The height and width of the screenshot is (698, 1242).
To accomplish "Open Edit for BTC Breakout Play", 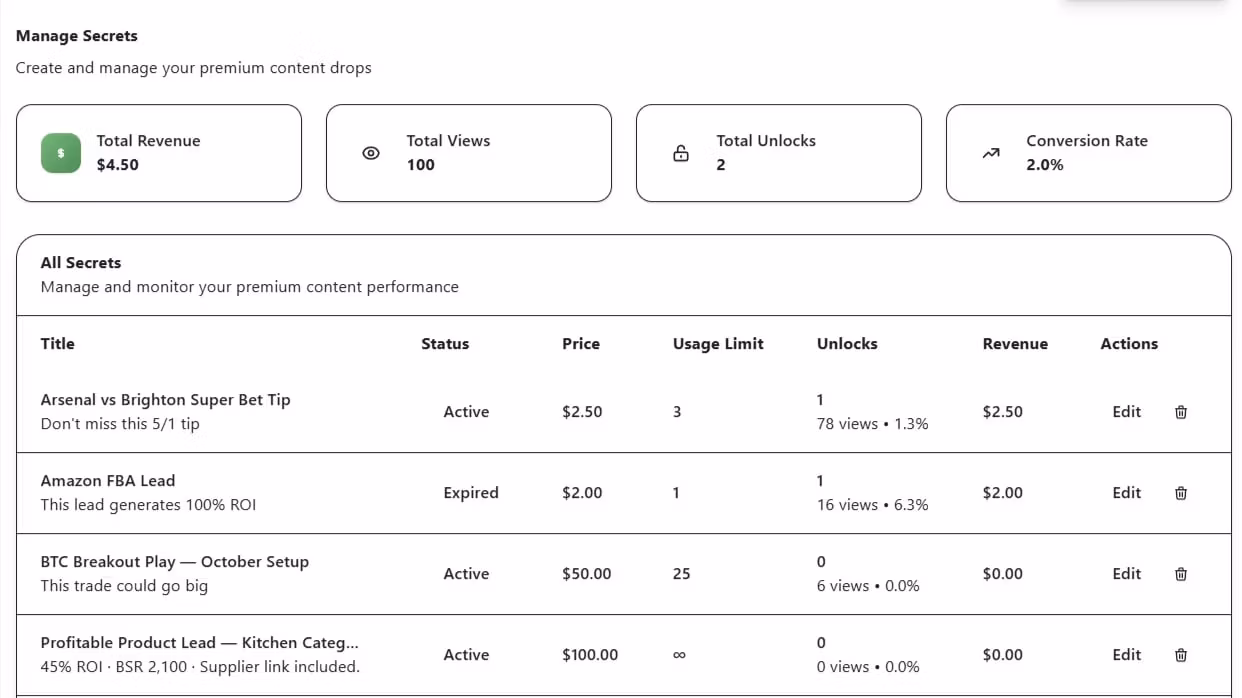I will click(x=1126, y=574).
